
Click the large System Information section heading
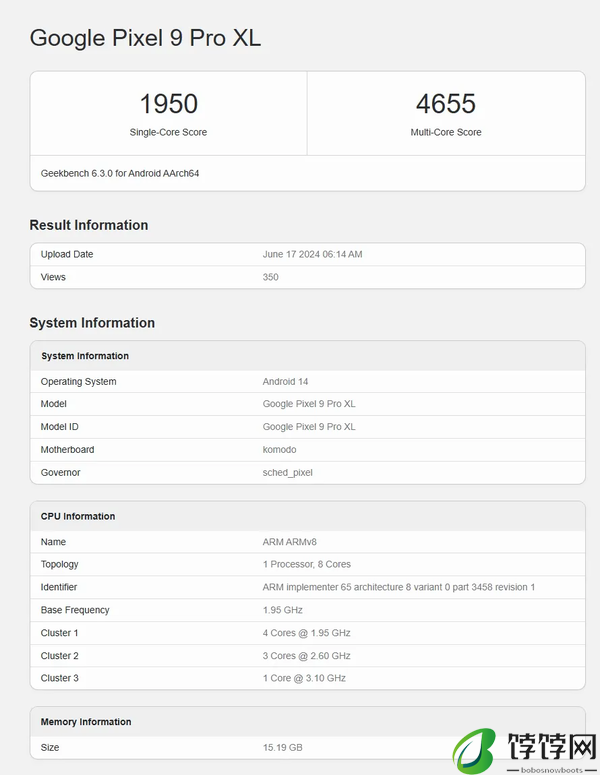point(92,323)
